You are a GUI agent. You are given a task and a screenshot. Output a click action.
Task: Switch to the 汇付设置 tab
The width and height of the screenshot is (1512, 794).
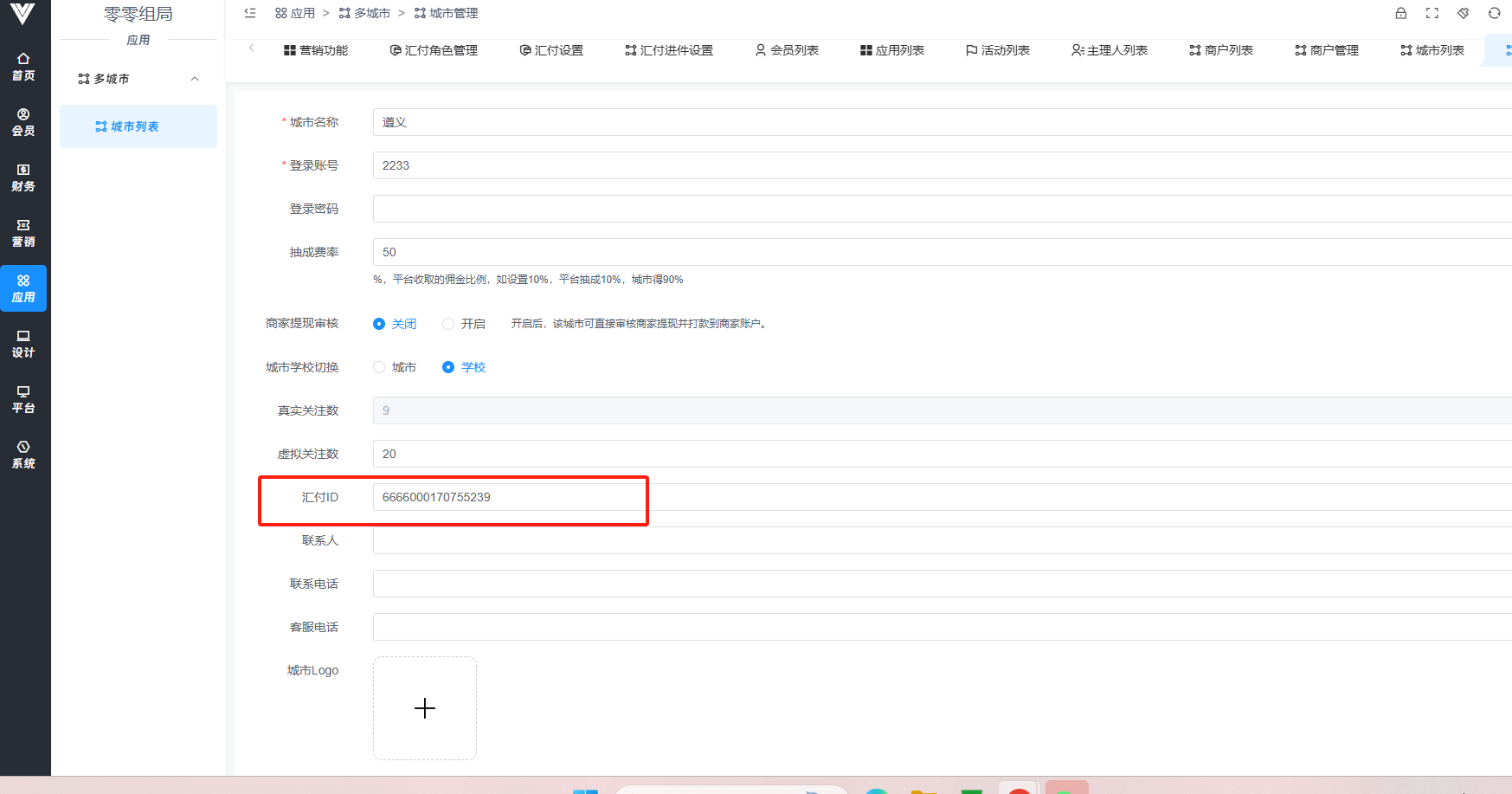[x=551, y=50]
